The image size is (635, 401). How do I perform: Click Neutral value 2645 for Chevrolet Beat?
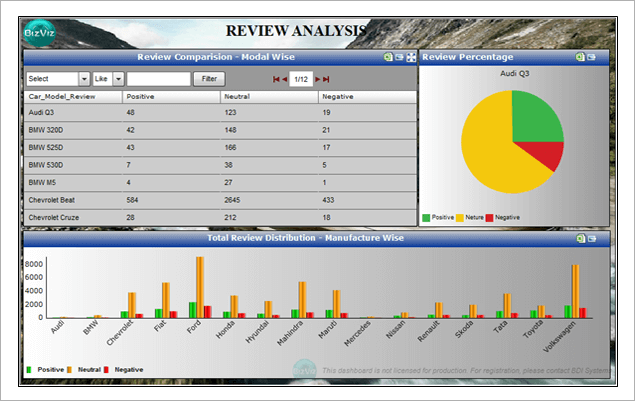232,200
